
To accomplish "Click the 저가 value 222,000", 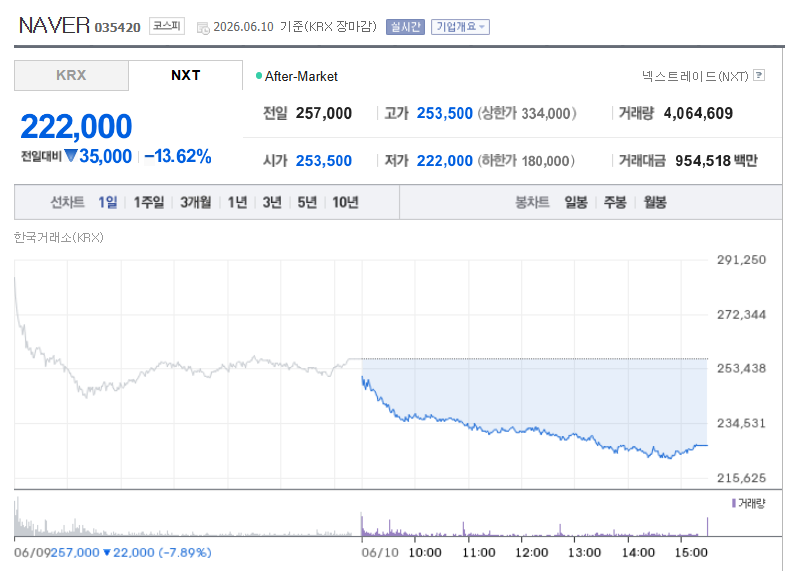I will pos(445,161).
